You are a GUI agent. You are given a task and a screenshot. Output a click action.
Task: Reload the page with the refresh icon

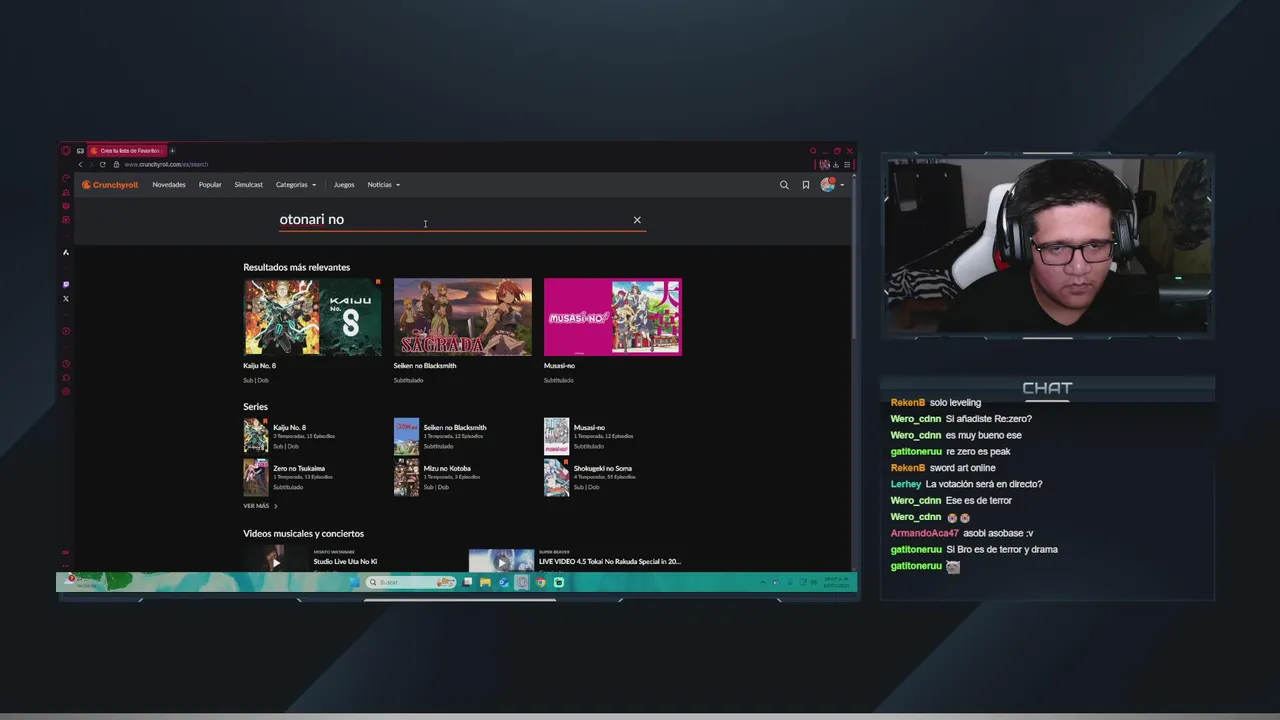coord(102,164)
